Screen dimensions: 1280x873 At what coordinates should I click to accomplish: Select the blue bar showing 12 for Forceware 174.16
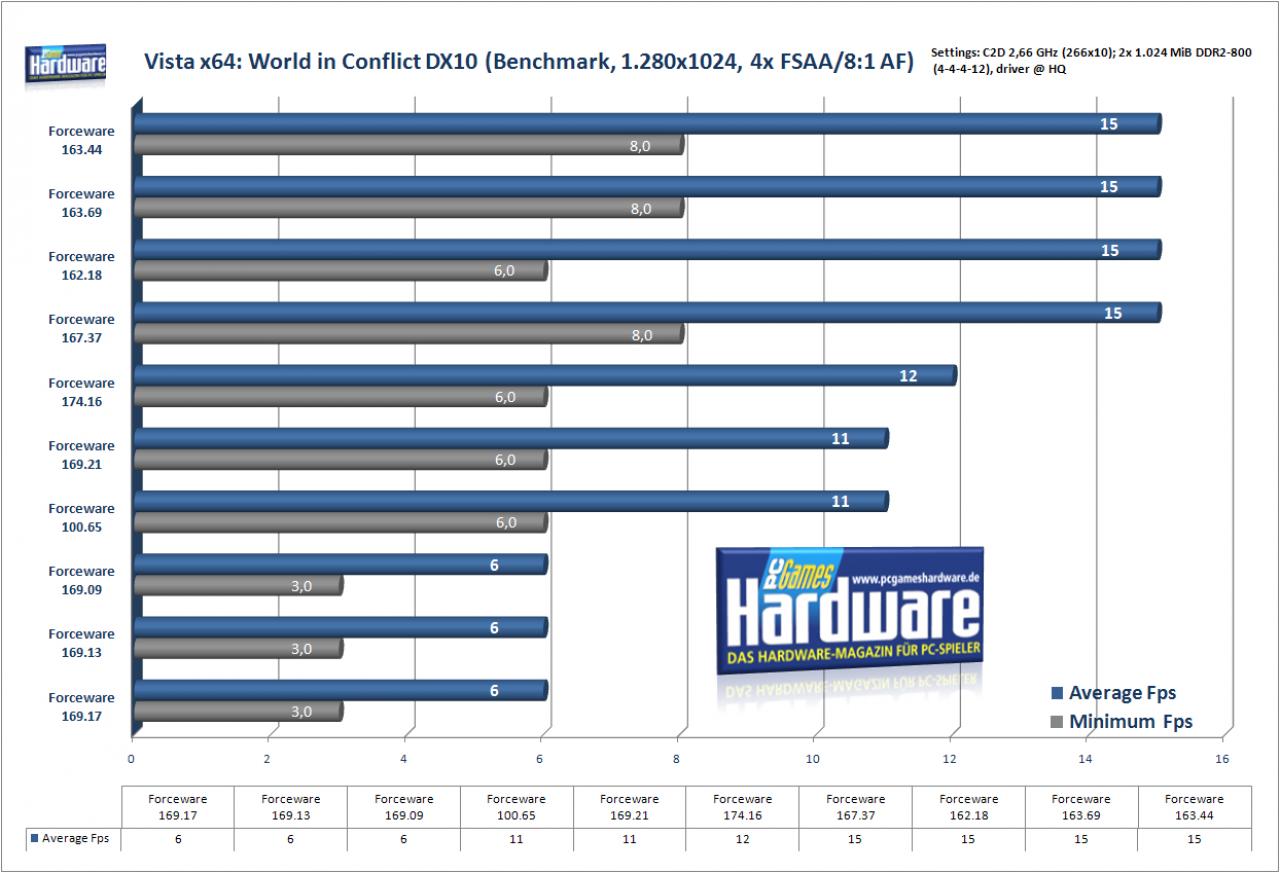(x=545, y=375)
